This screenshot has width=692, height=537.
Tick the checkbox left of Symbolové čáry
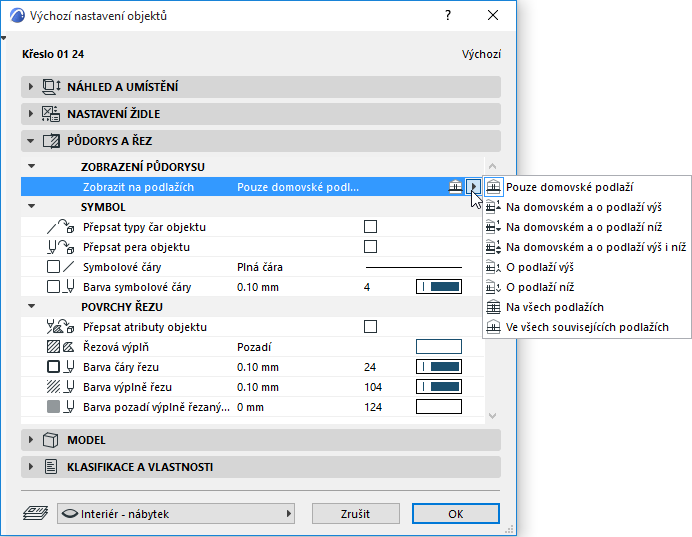click(x=53, y=267)
